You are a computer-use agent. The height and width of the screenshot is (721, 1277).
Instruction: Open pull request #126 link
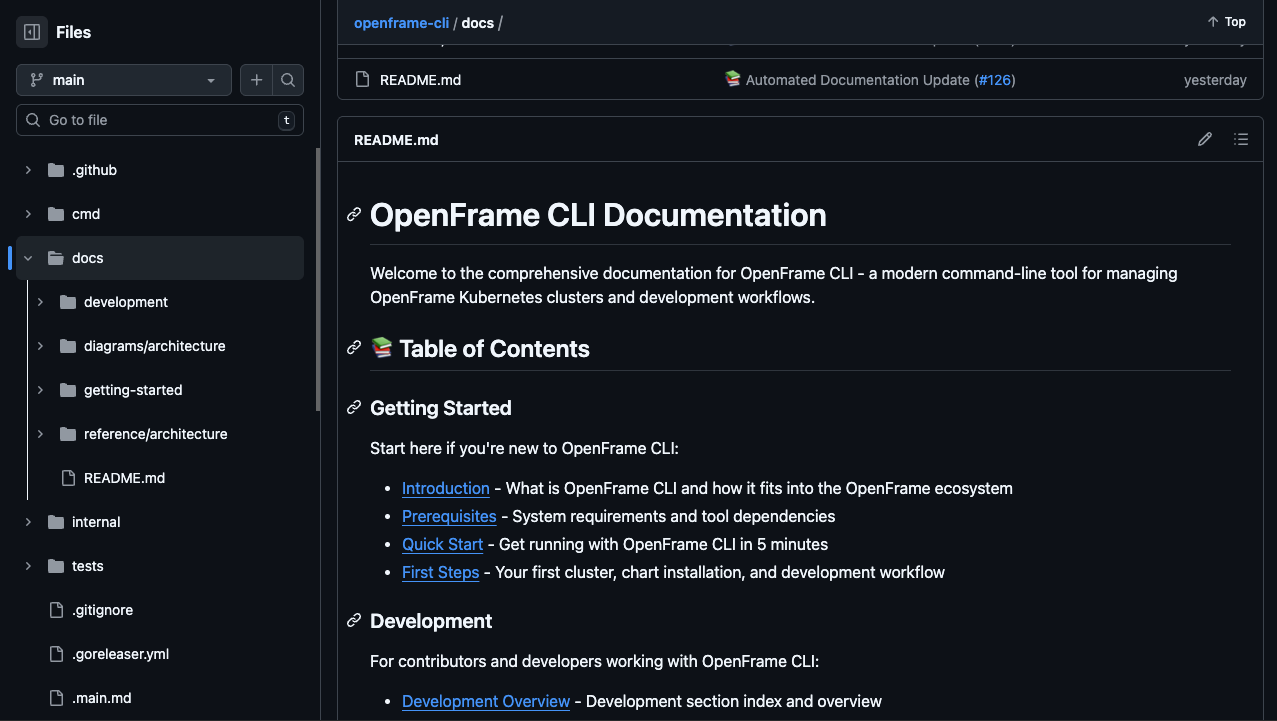click(993, 80)
